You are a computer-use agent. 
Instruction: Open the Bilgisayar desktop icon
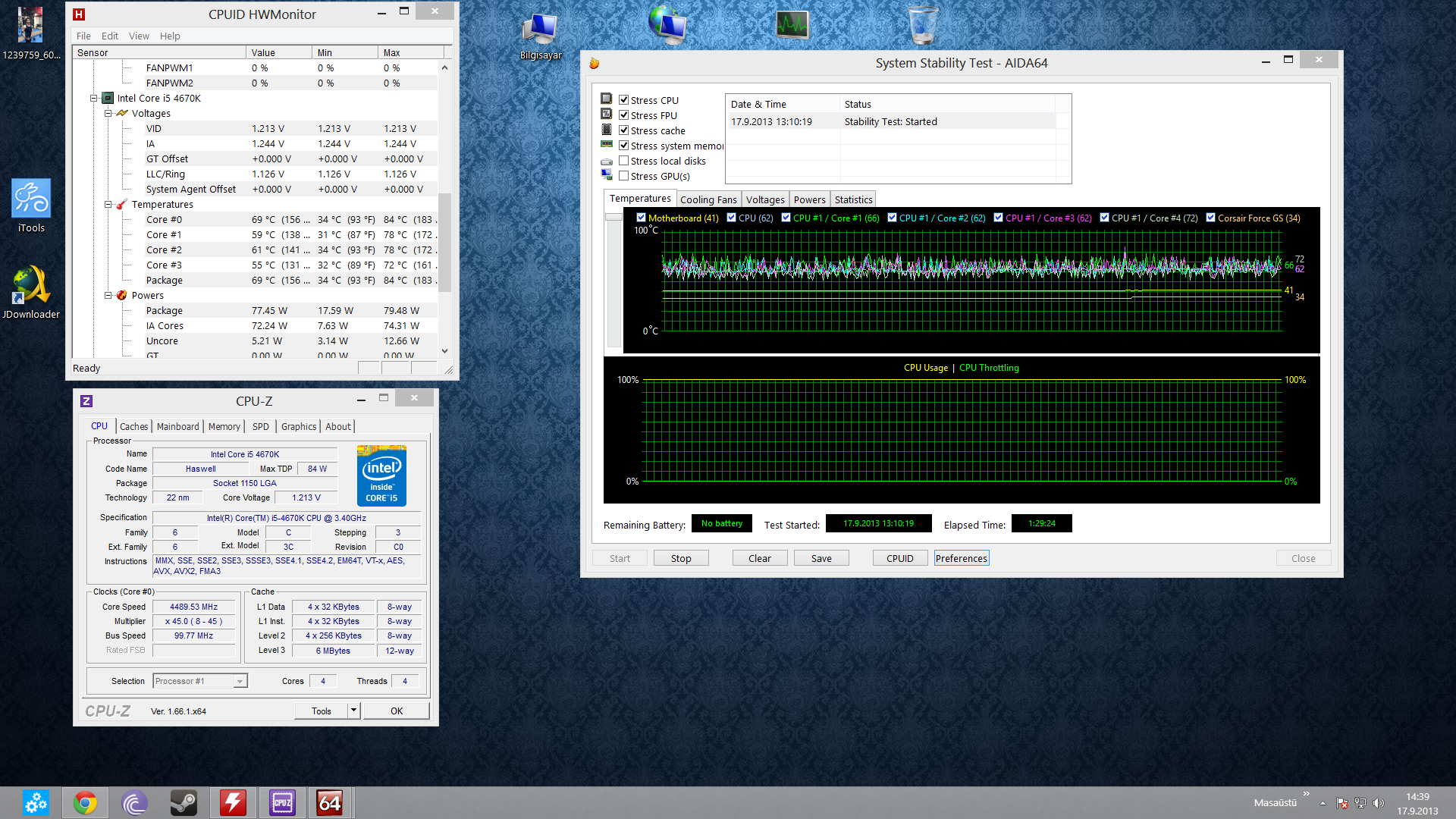[x=541, y=35]
